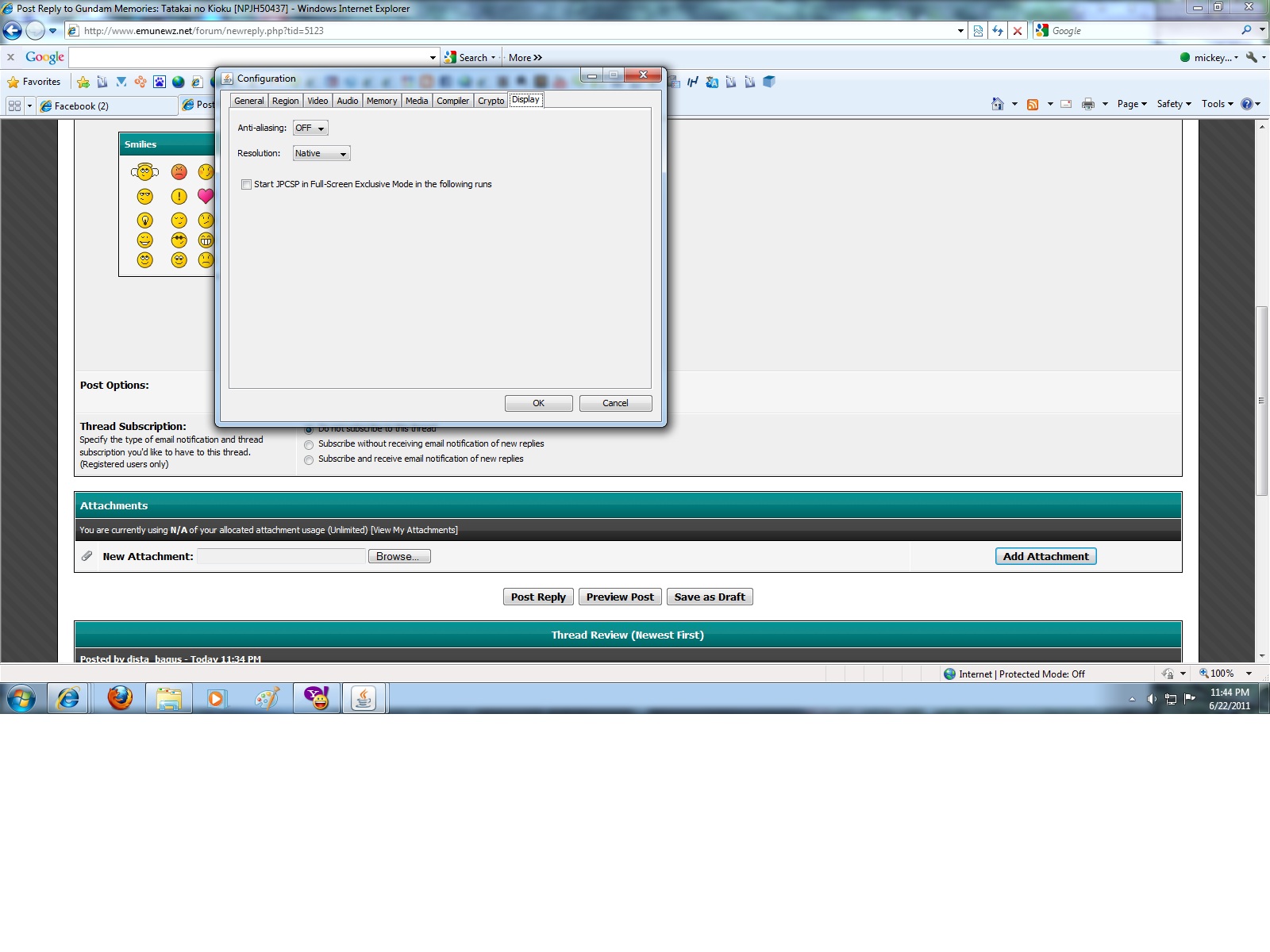
Task: Expand the Safety menu dropdown
Action: click(x=1174, y=104)
